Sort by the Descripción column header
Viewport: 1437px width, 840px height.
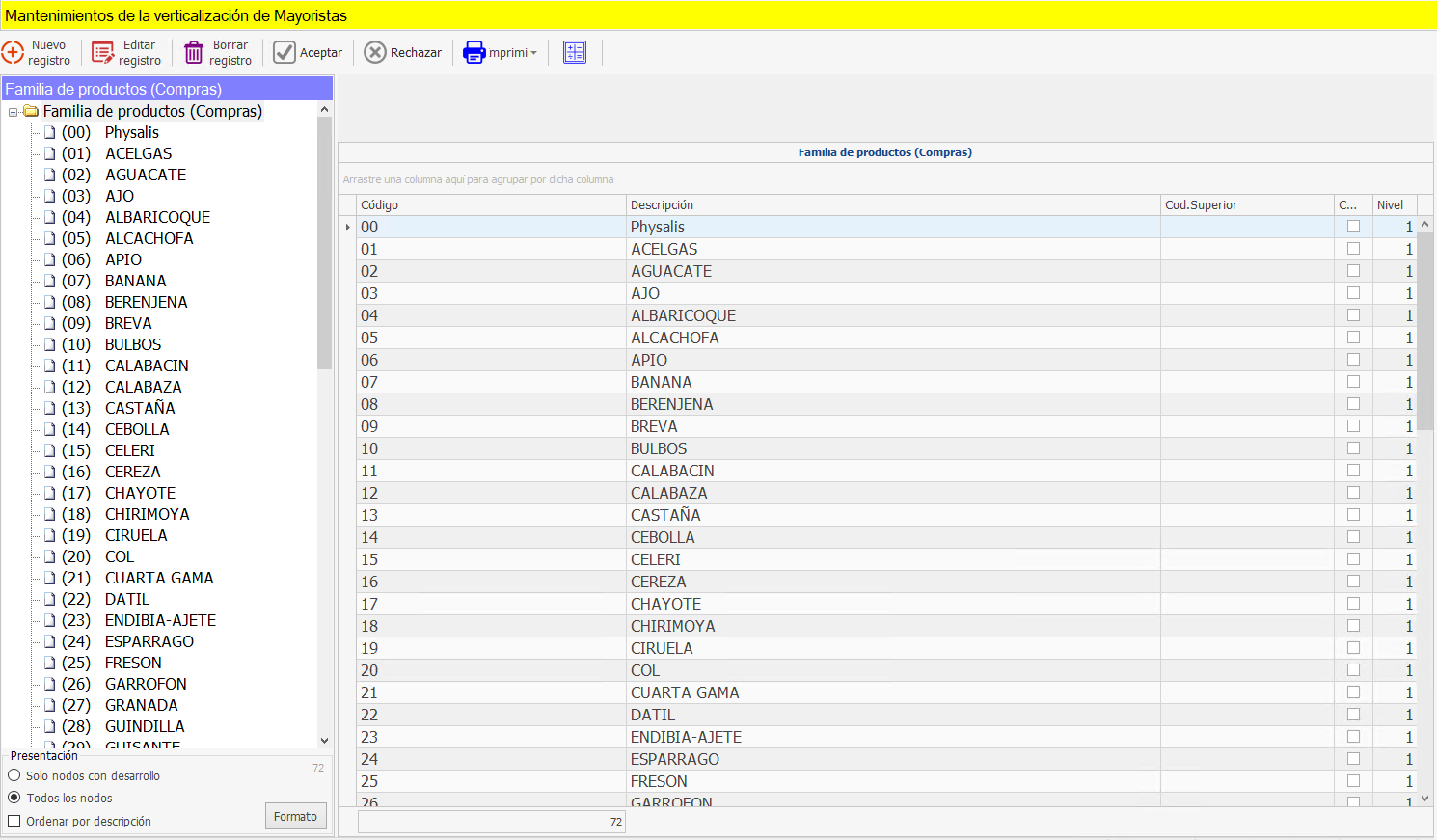point(893,204)
